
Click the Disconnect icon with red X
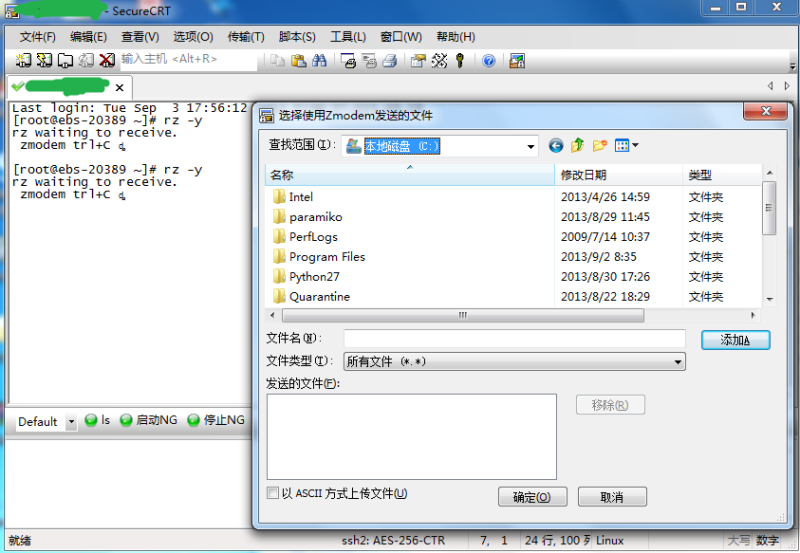107,60
